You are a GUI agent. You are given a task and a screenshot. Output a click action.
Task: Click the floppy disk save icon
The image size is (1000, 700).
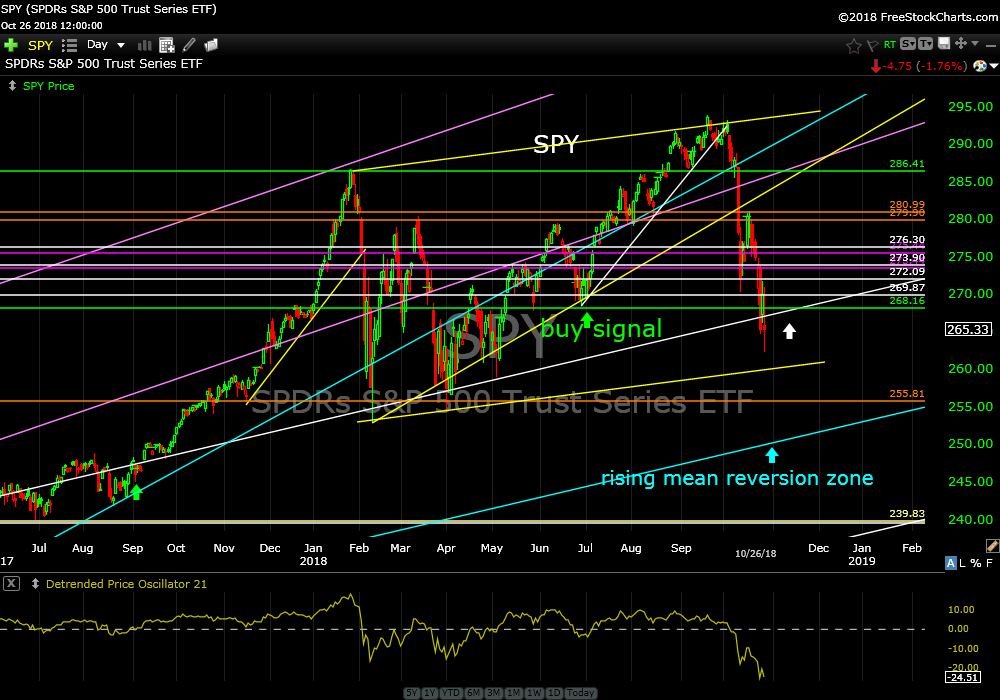pos(943,44)
